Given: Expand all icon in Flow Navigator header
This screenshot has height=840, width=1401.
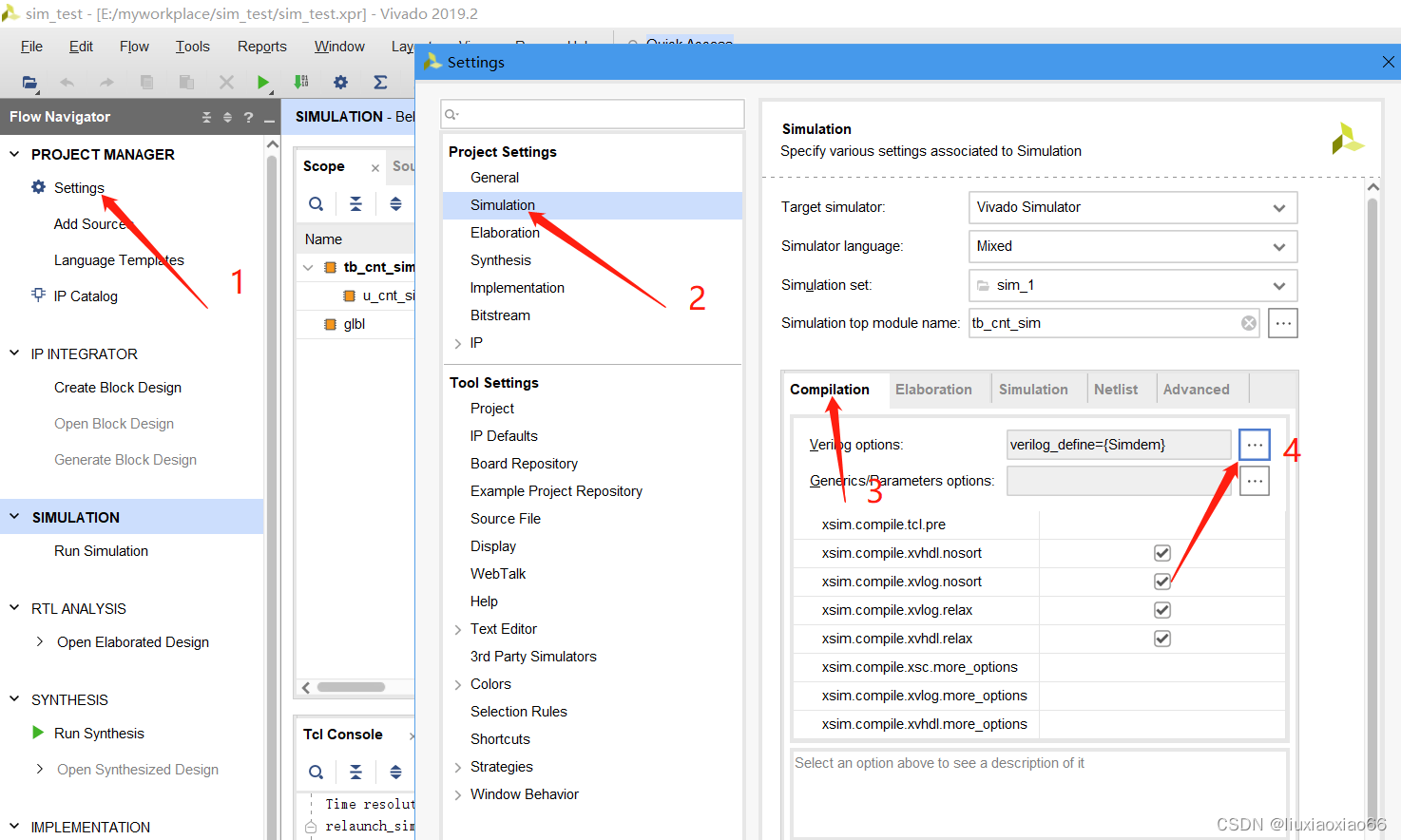Looking at the screenshot, I should [227, 117].
